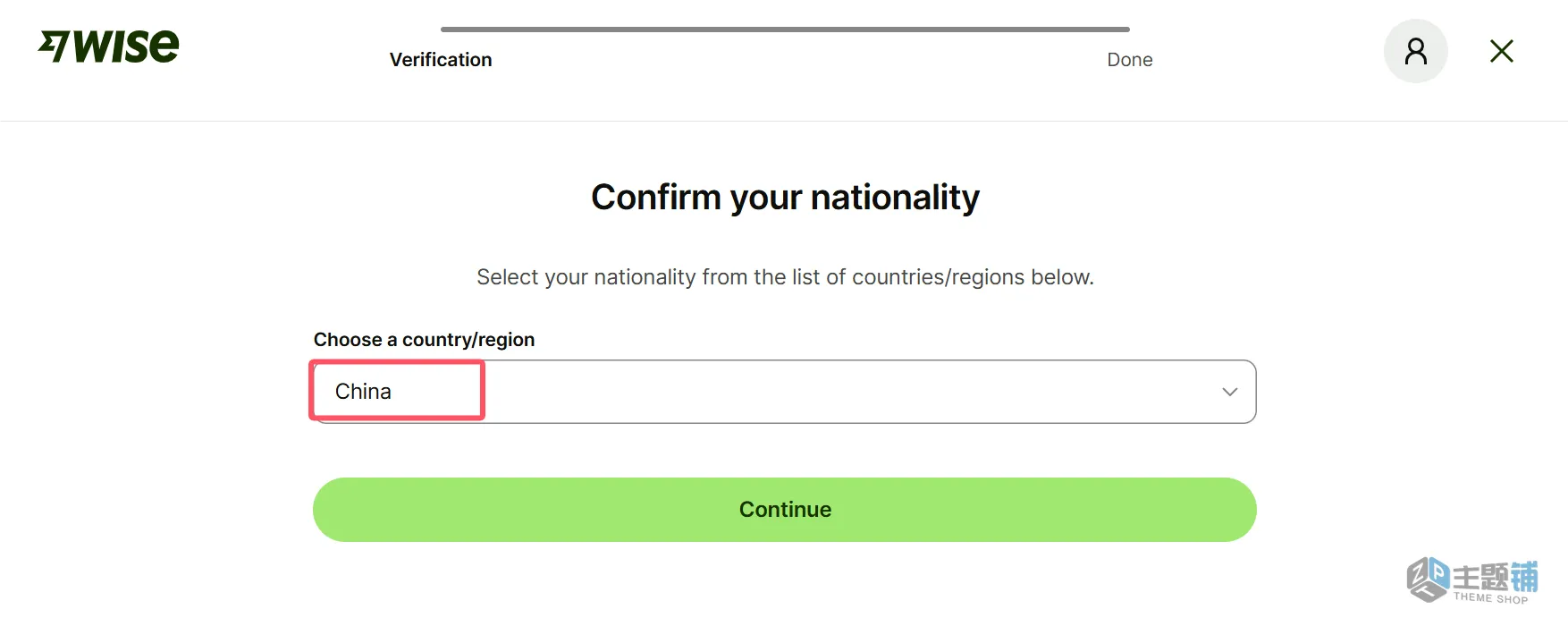
Task: Click the small THEME SHOP caption
Action: (1490, 598)
